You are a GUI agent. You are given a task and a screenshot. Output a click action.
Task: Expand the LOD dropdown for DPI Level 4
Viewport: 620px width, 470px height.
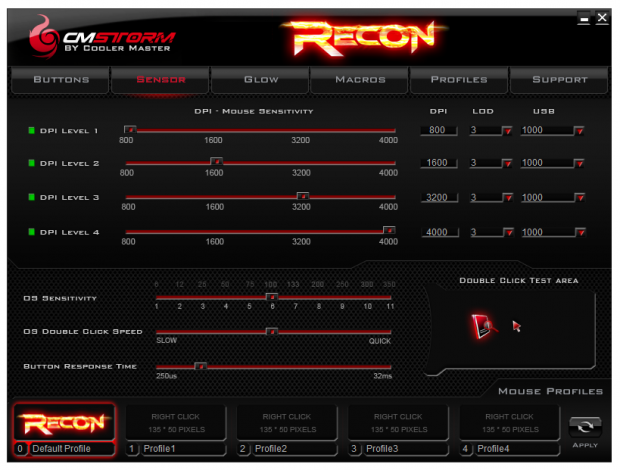(509, 232)
